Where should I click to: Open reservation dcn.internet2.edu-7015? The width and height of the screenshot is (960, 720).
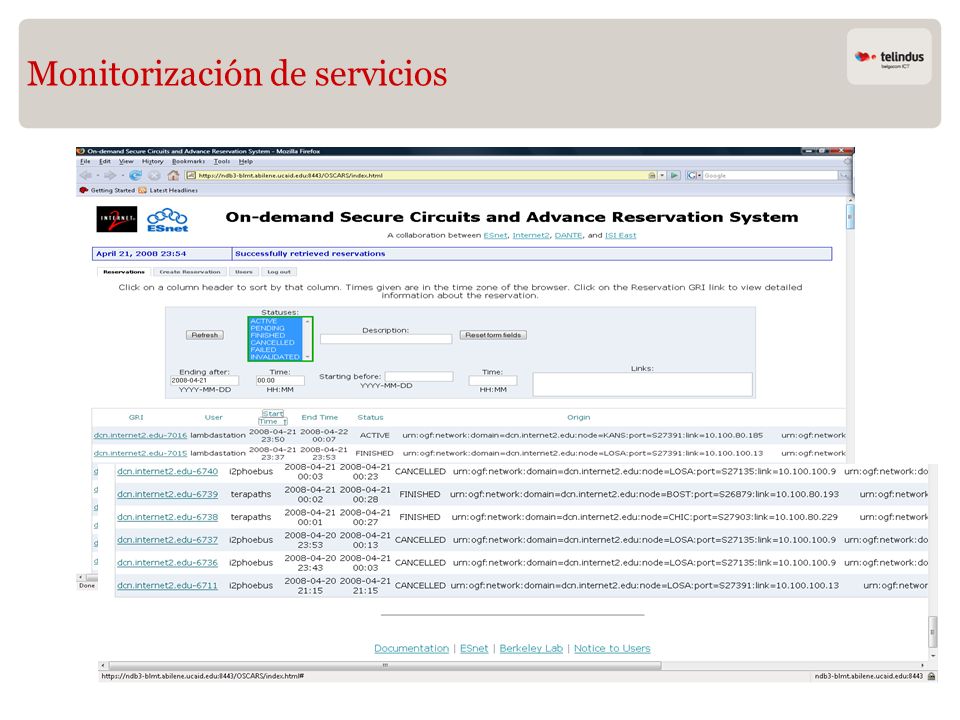[140, 454]
